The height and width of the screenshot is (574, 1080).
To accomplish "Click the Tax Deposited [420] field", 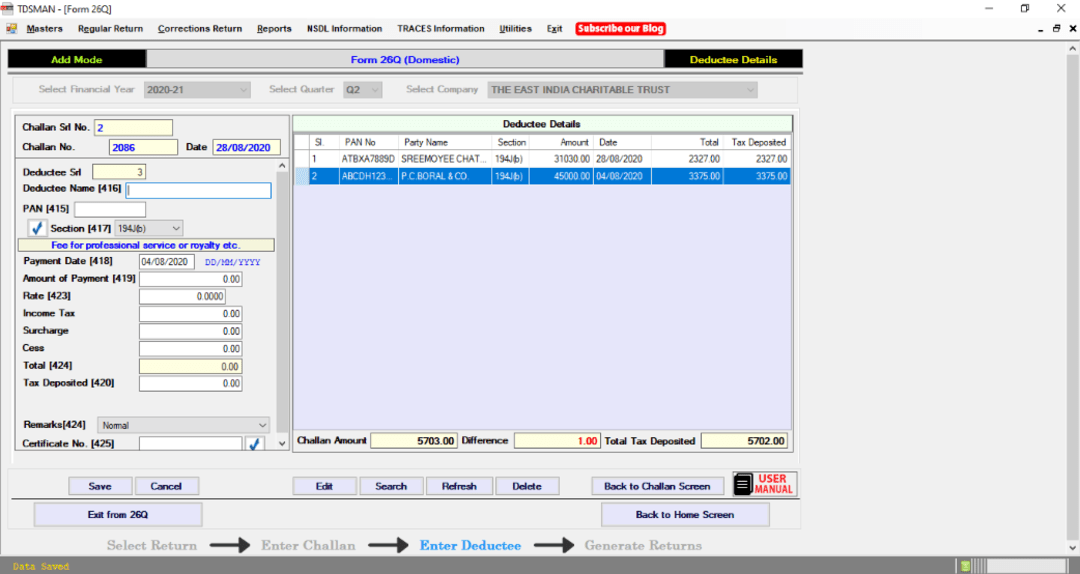I will 190,383.
